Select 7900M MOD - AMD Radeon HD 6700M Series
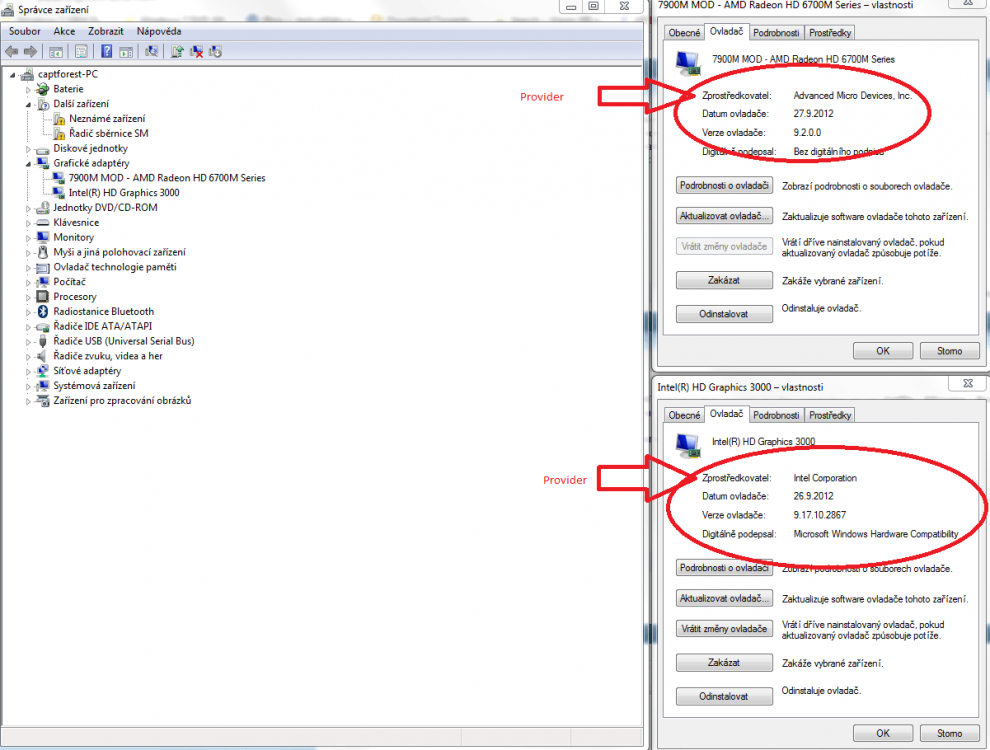This screenshot has height=750, width=990. pos(167,178)
